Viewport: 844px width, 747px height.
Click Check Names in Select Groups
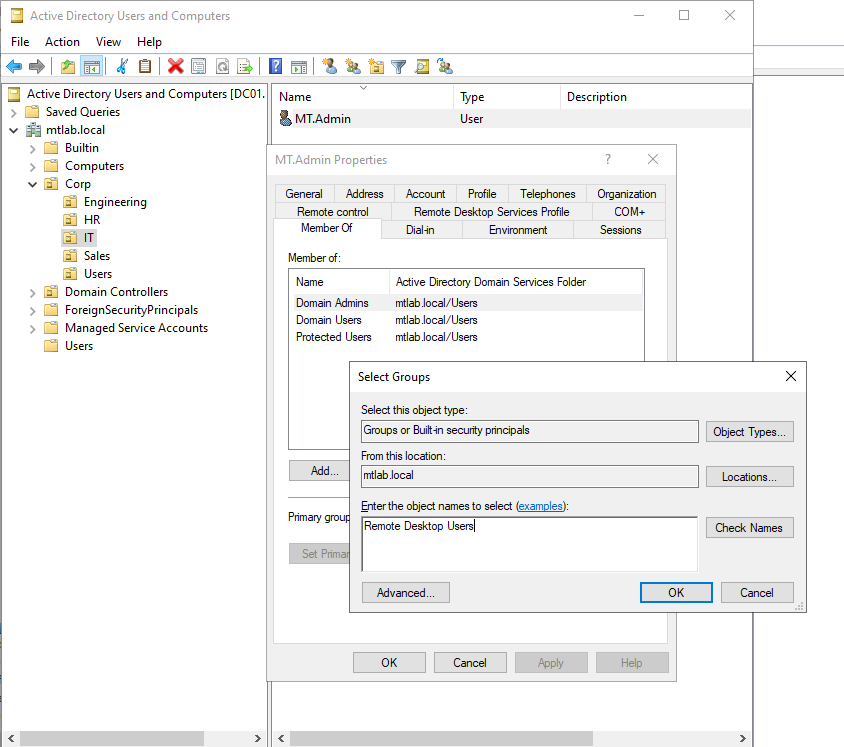point(749,528)
